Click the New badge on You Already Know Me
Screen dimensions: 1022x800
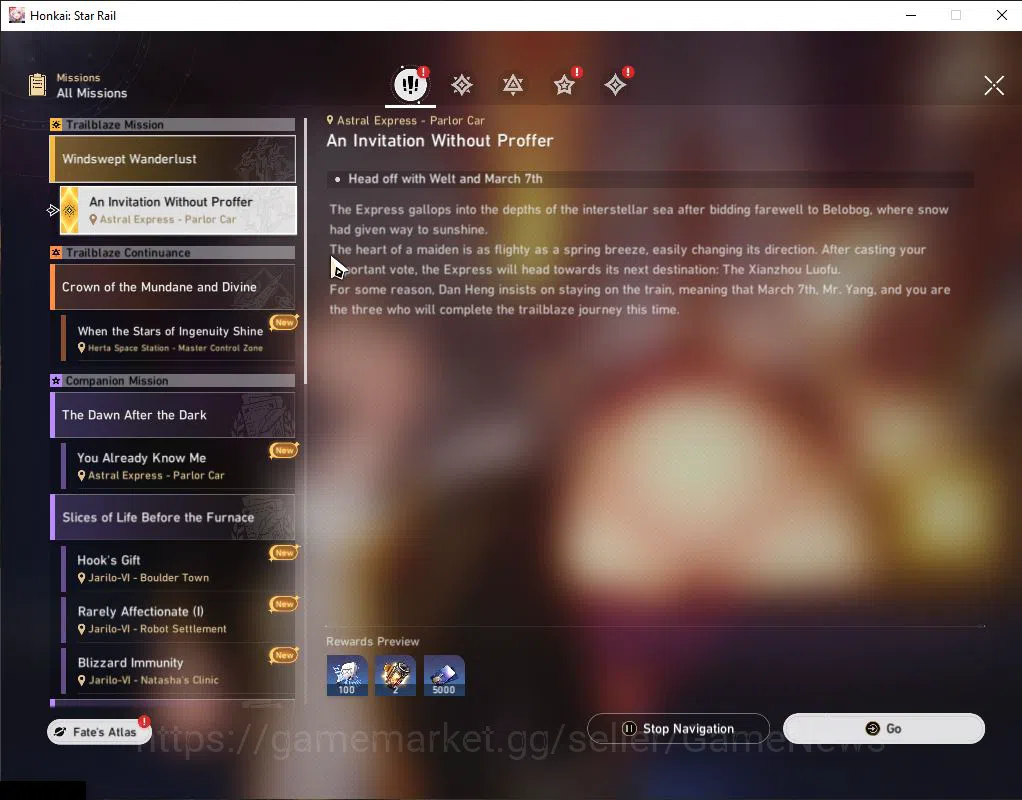tap(284, 451)
